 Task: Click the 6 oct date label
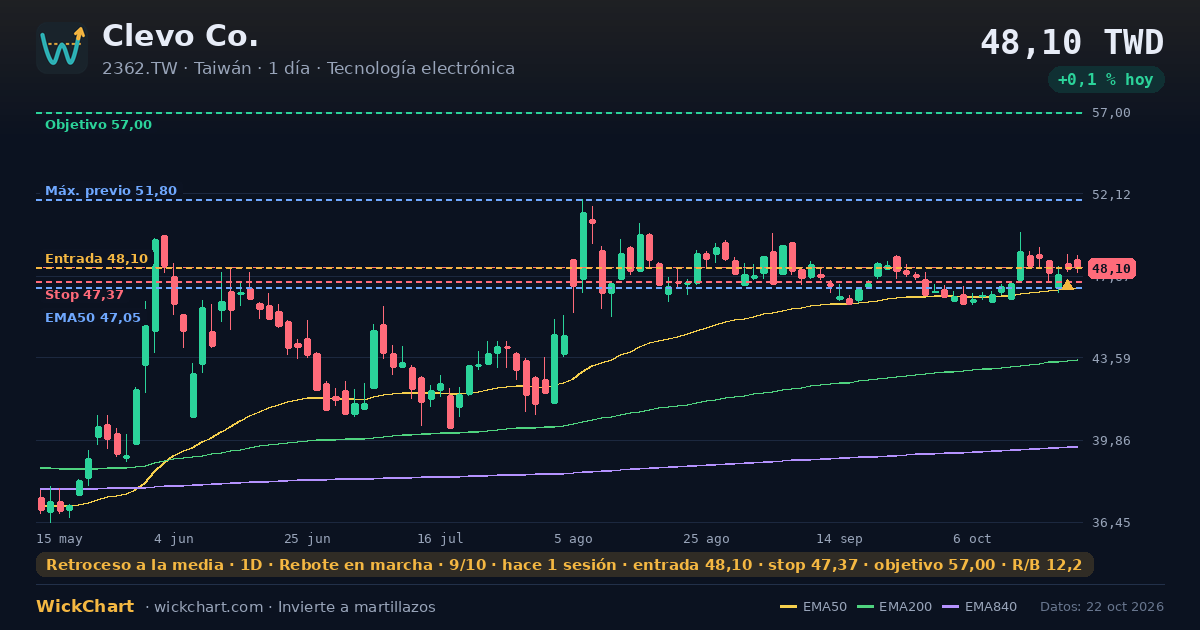tap(972, 538)
